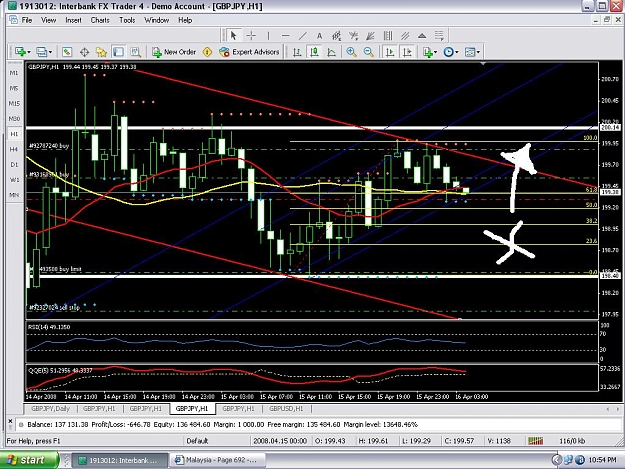Click the connection status bars indicator

click(x=535, y=441)
